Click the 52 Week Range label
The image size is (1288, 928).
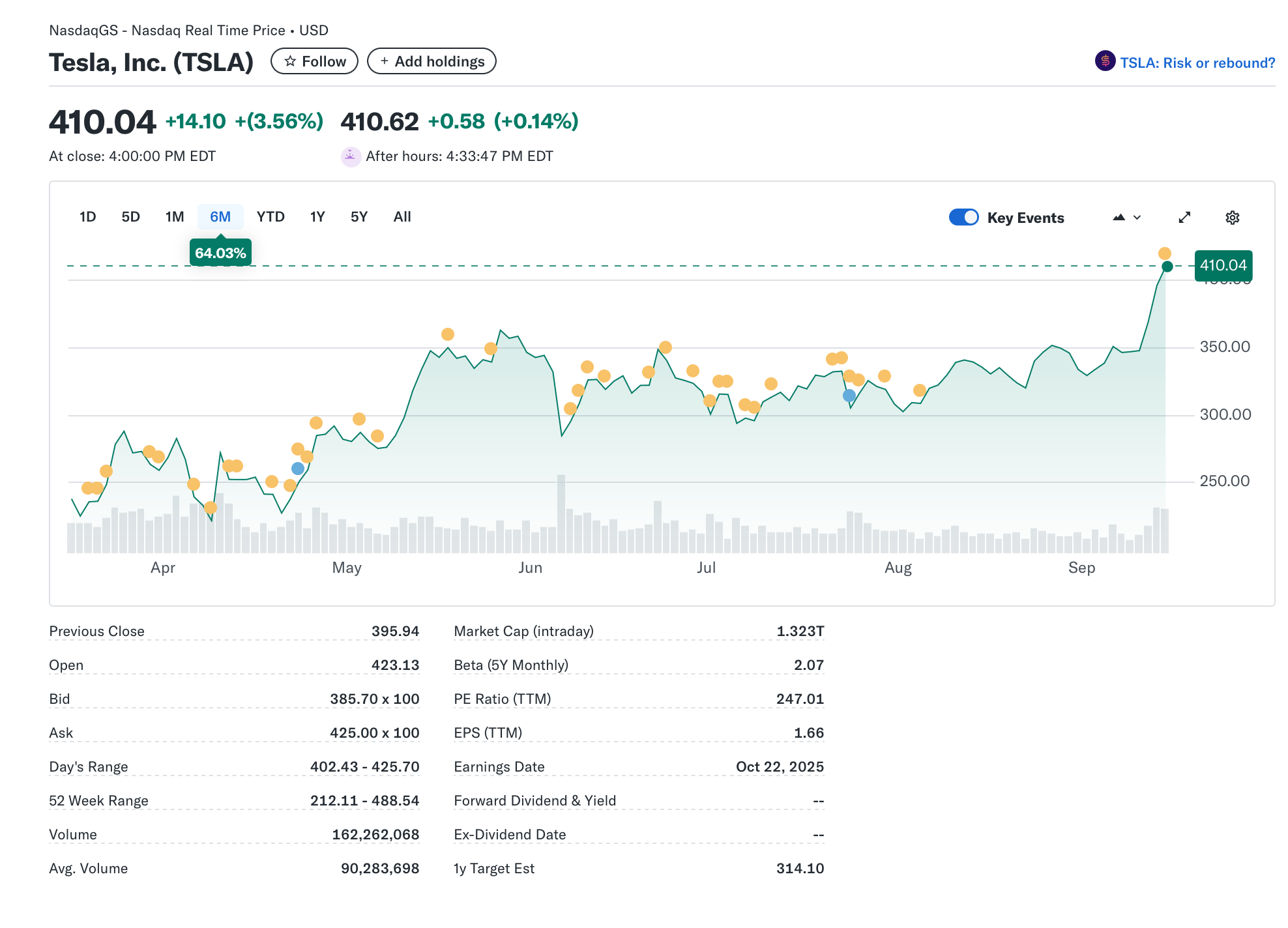tap(99, 801)
